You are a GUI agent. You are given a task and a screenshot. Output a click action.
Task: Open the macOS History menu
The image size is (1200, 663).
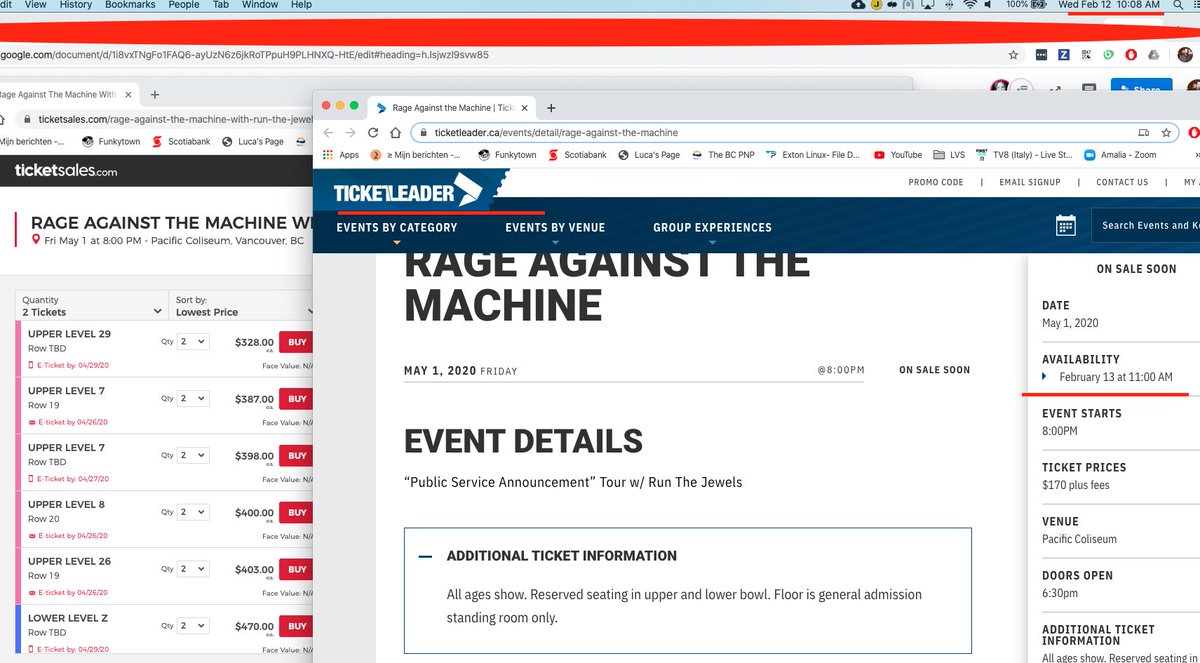tap(75, 5)
